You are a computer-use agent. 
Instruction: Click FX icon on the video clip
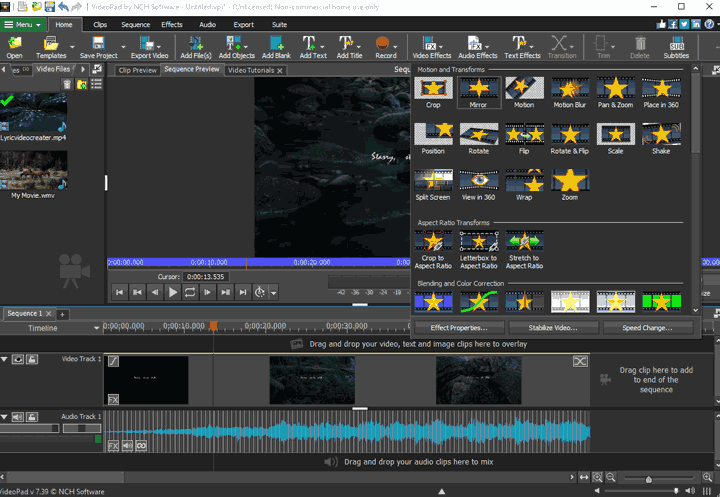point(113,398)
